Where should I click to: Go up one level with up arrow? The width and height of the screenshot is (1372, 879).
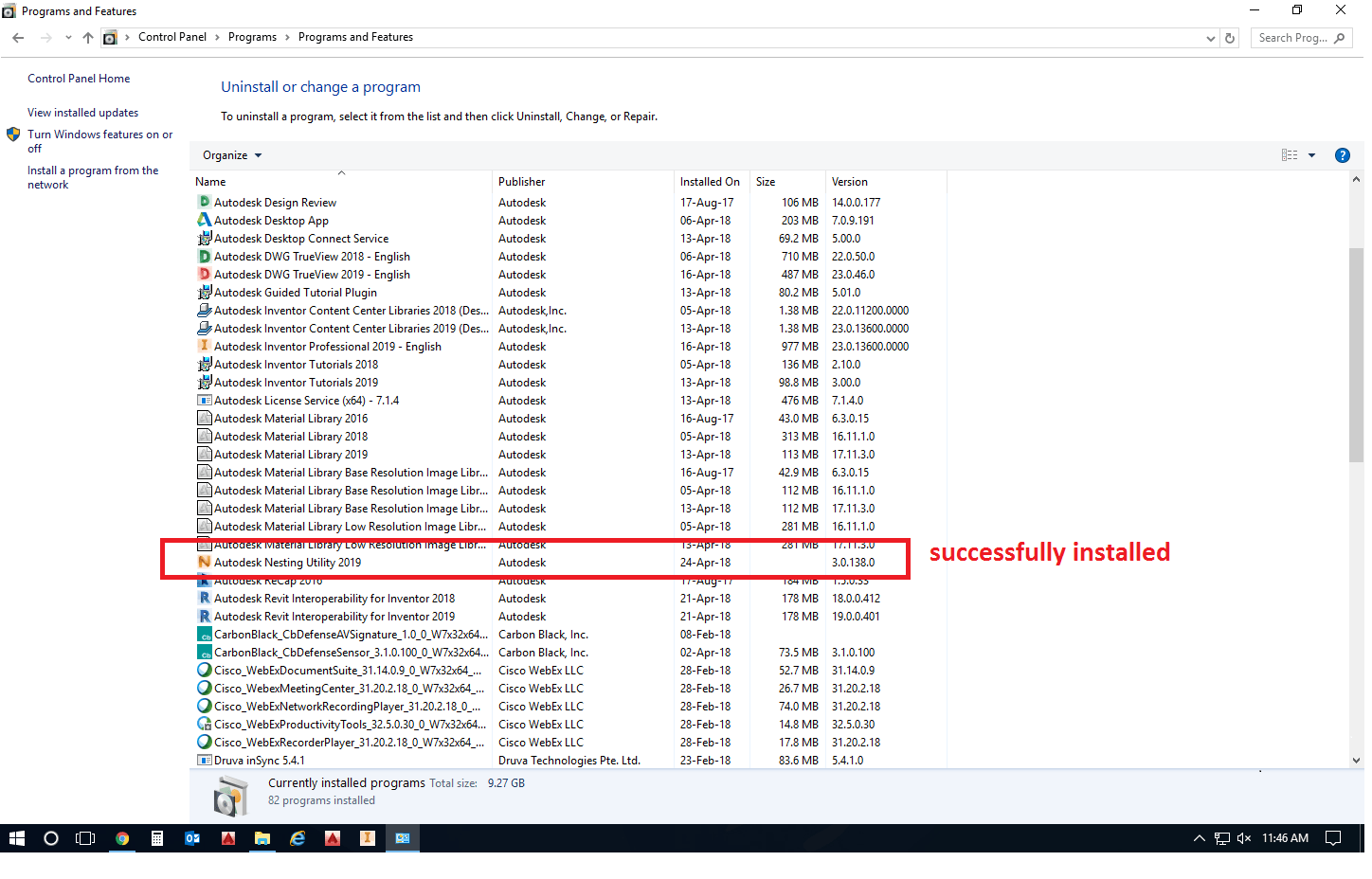pyautogui.click(x=88, y=38)
